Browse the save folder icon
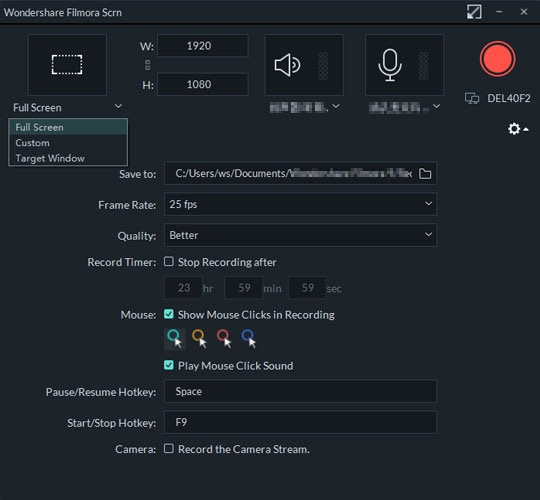This screenshot has width=540, height=500. [x=425, y=174]
